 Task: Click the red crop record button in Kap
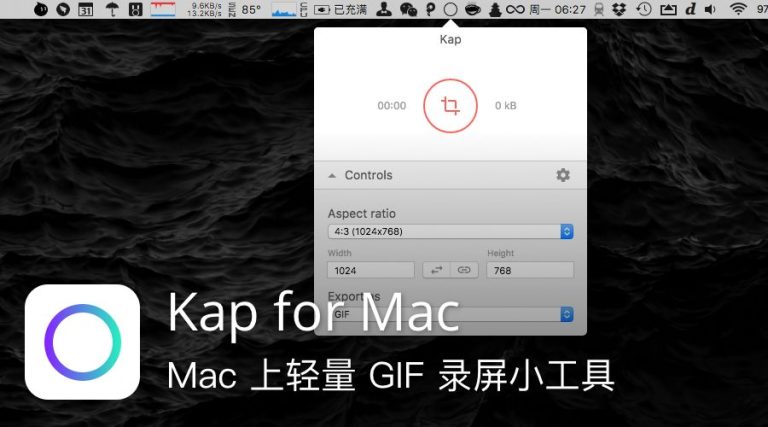[450, 106]
